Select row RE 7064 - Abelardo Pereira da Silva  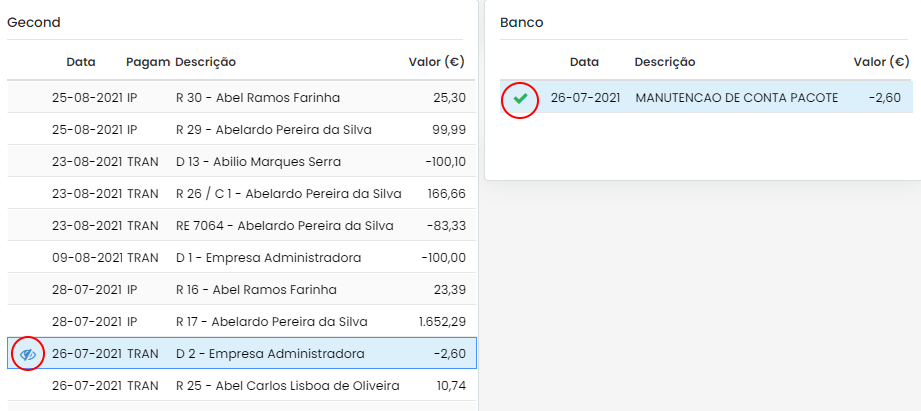(242, 225)
